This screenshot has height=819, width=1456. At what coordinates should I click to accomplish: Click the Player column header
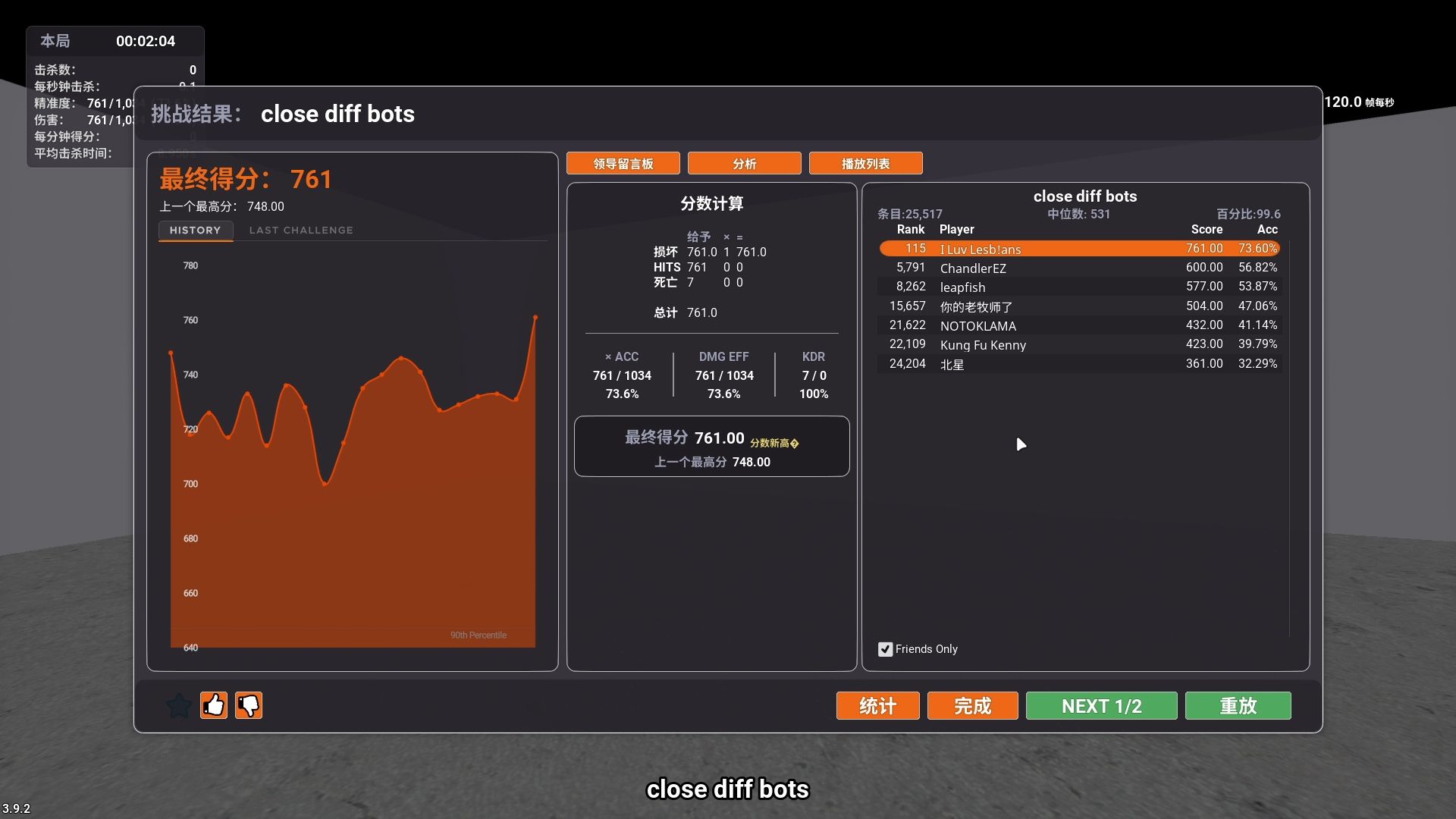tap(957, 229)
